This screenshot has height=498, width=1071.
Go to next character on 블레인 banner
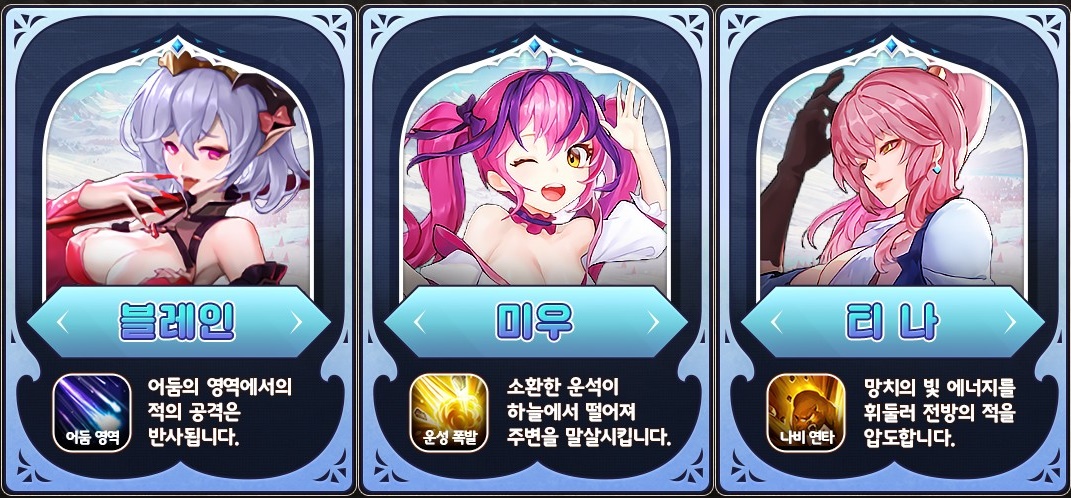point(296,322)
